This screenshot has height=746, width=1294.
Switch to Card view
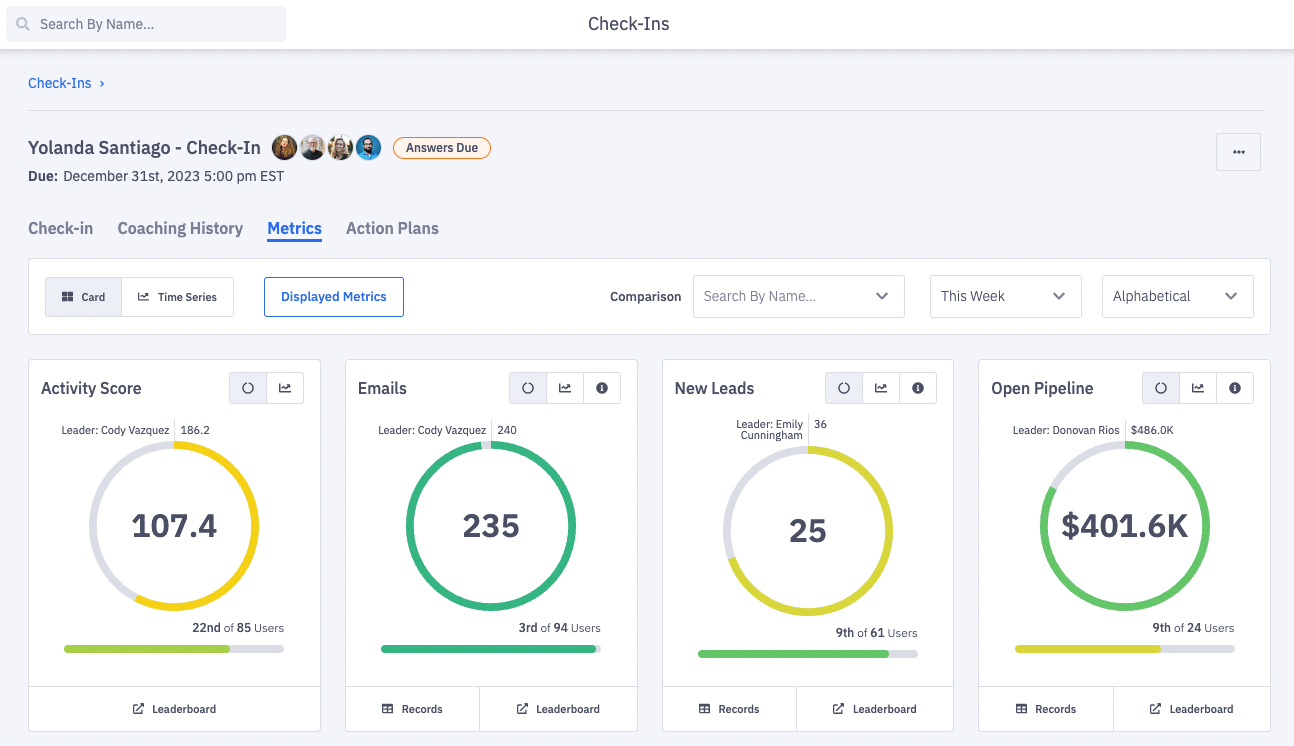(84, 297)
